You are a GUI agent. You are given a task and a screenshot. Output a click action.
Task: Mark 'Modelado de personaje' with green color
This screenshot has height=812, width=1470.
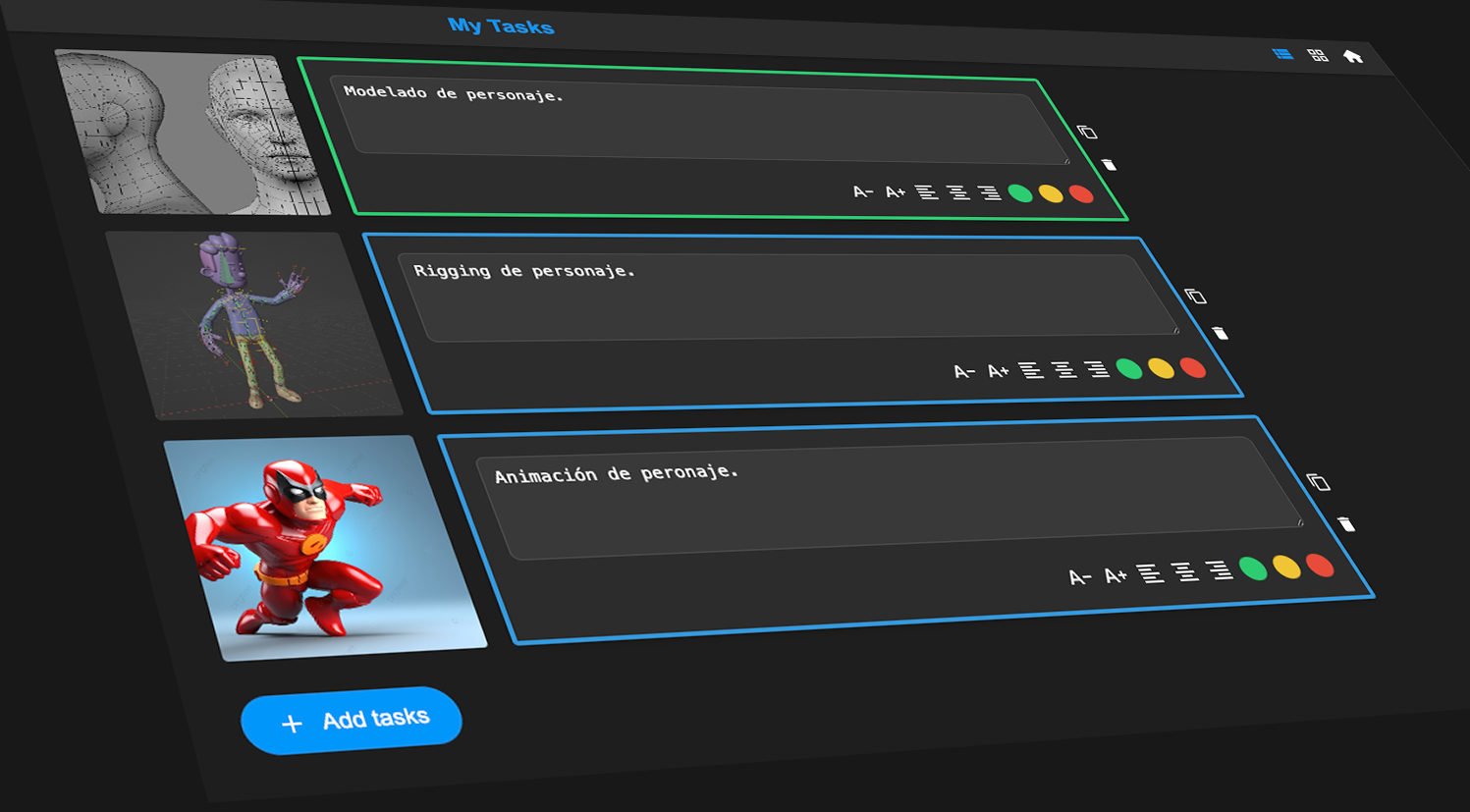point(1020,193)
